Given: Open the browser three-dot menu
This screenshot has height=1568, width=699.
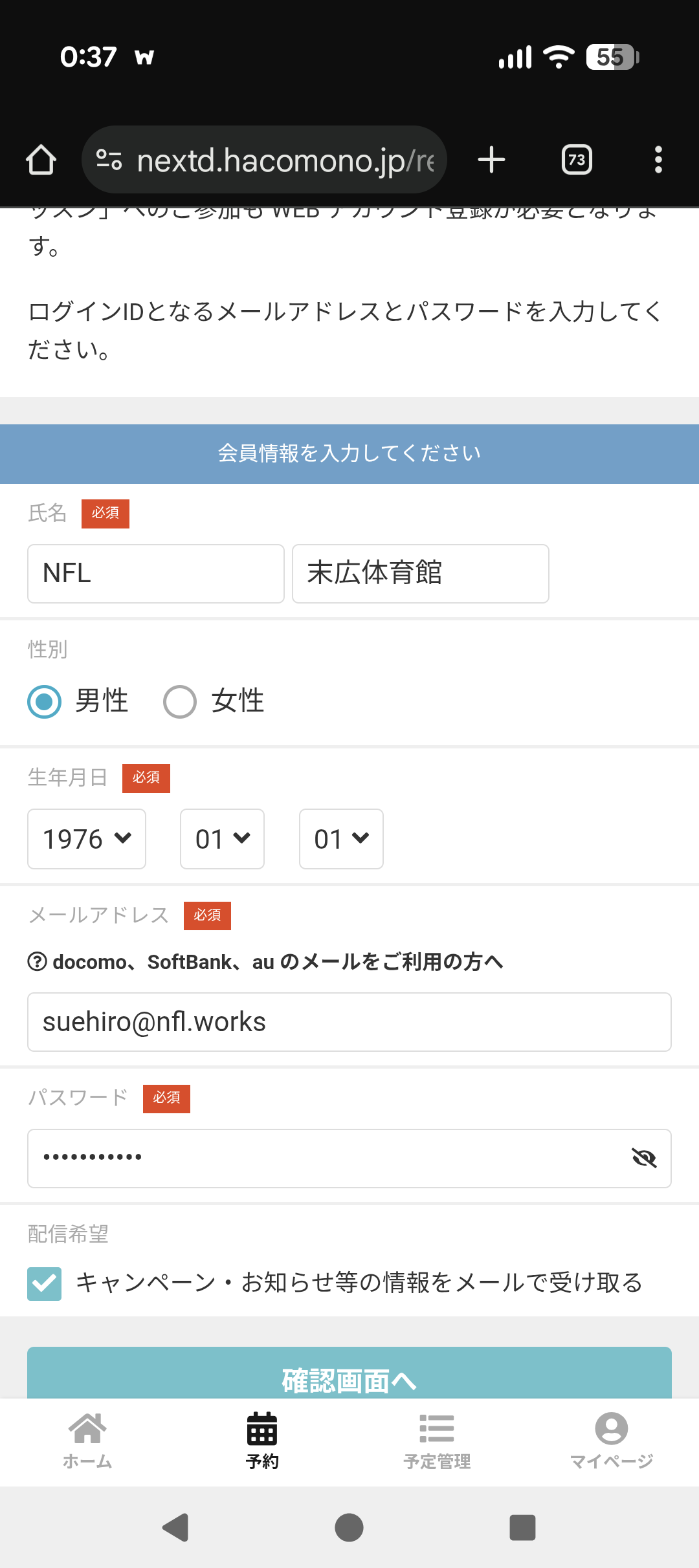Looking at the screenshot, I should (658, 160).
